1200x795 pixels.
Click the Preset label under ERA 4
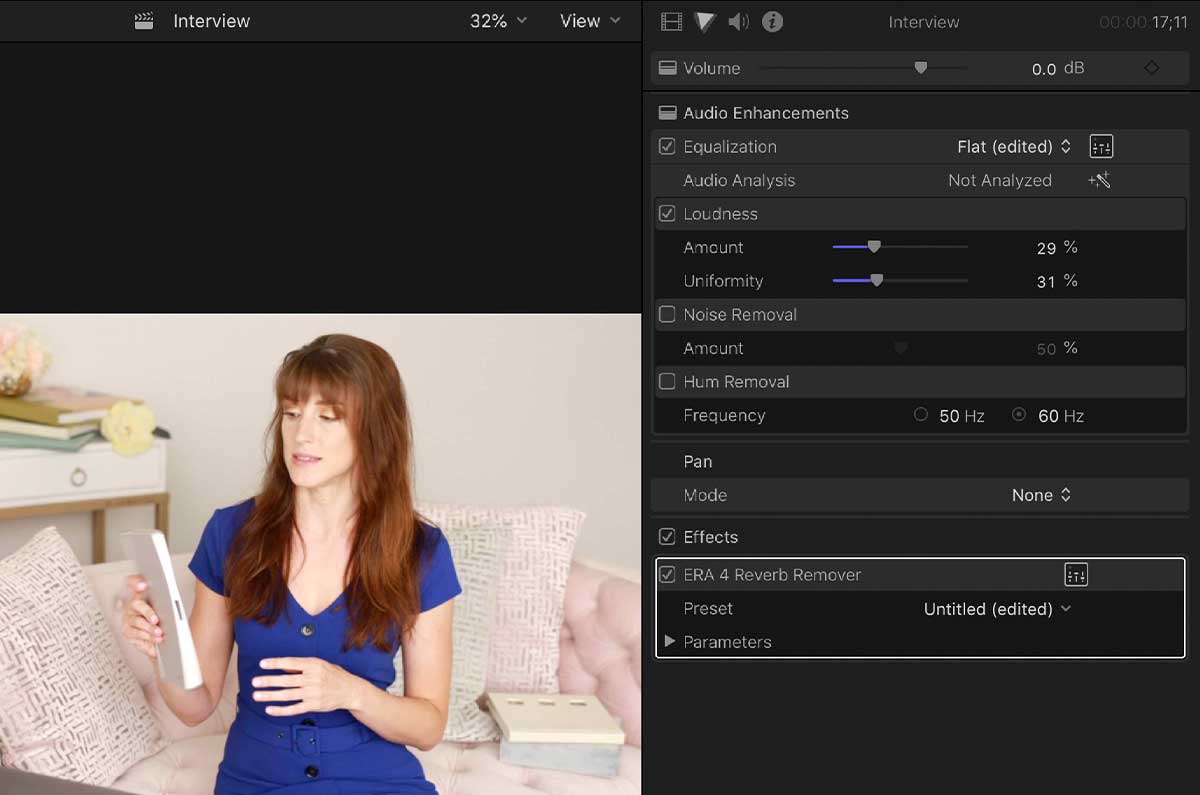[x=708, y=608]
